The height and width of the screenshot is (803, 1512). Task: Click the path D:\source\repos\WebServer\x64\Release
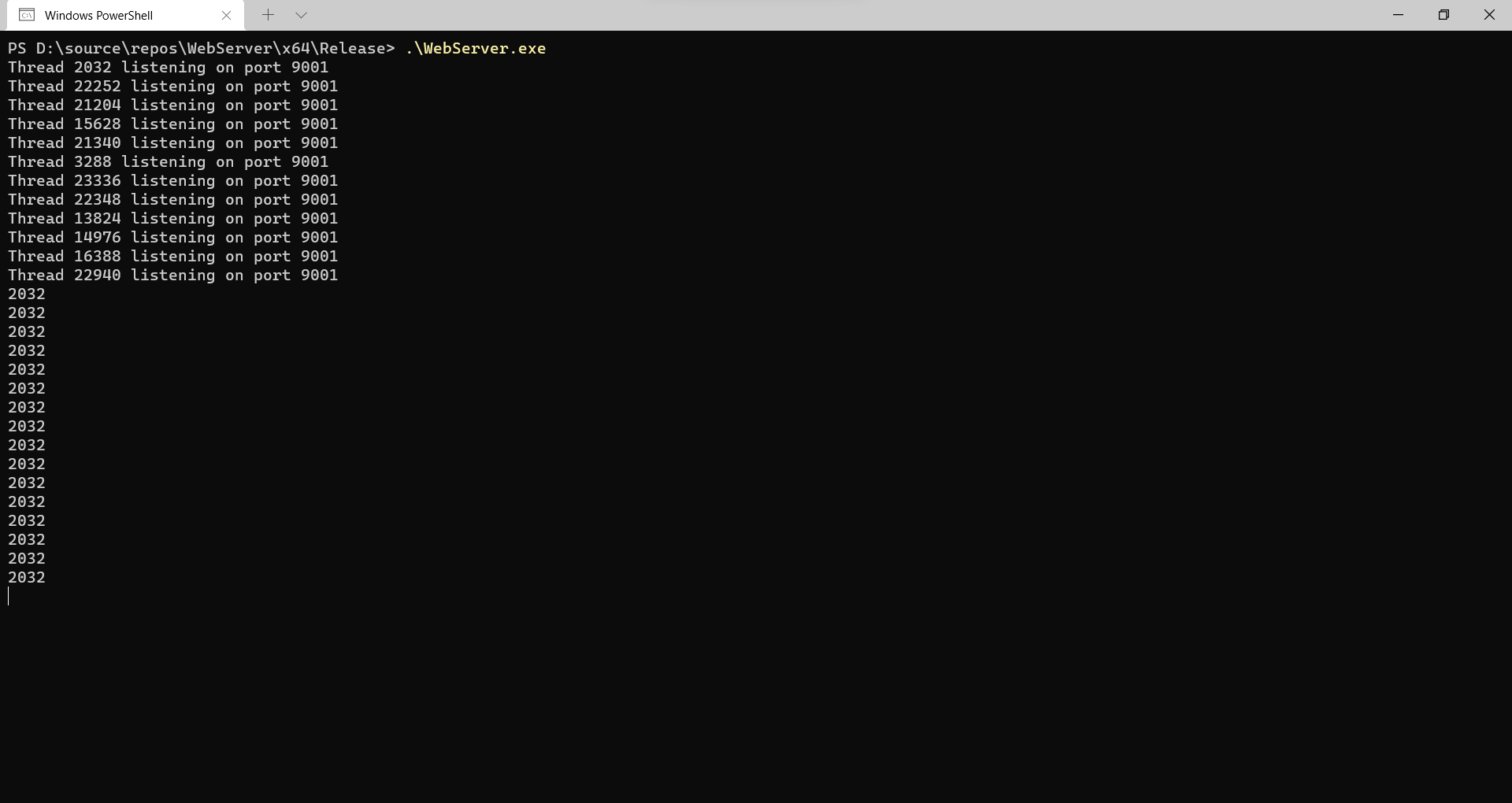point(213,48)
